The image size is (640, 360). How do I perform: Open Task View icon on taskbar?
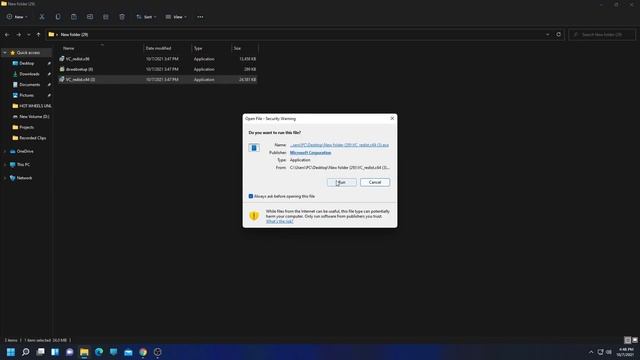click(40, 352)
